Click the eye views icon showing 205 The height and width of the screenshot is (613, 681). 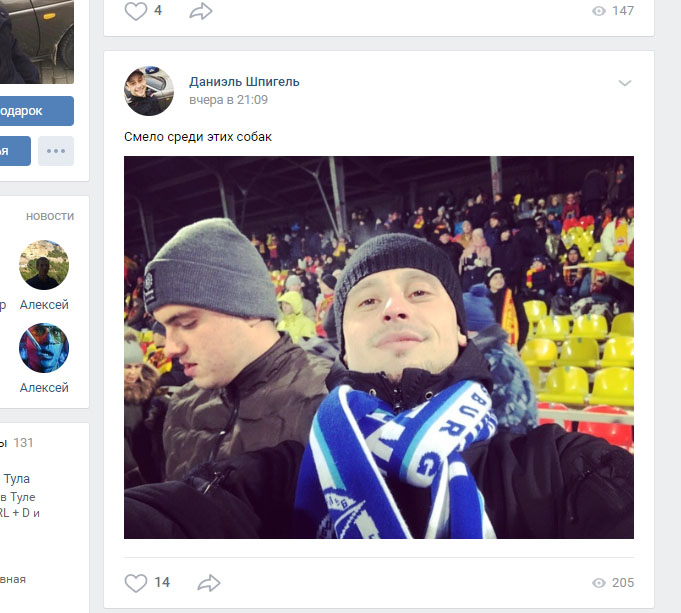click(599, 583)
